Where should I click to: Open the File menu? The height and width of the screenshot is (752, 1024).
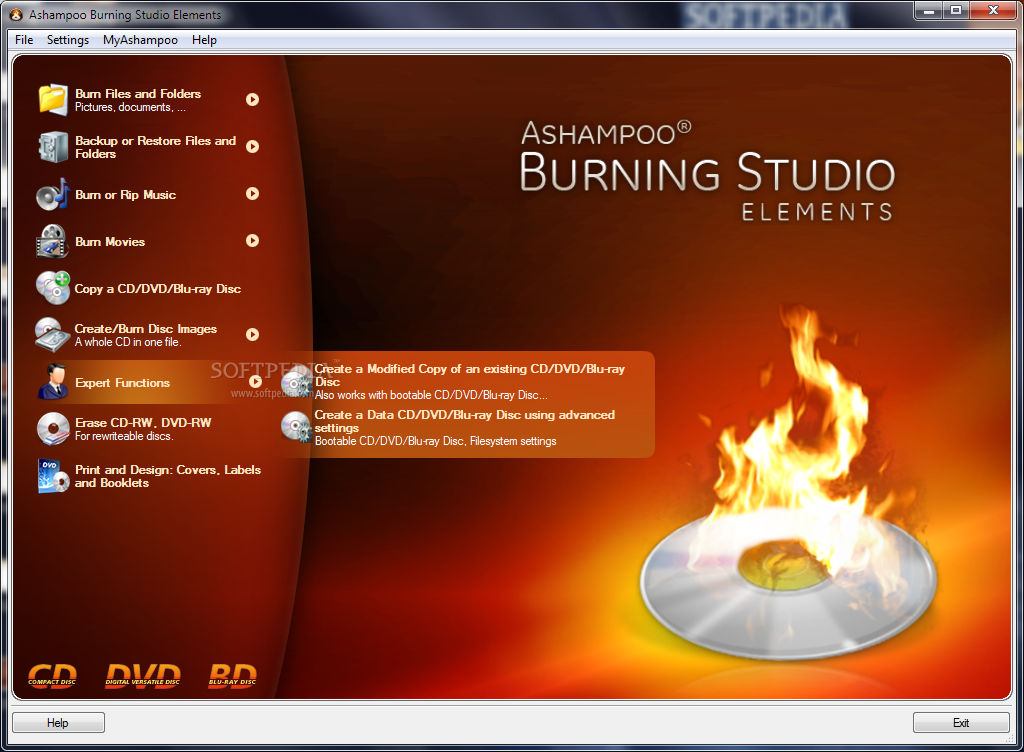pyautogui.click(x=24, y=40)
